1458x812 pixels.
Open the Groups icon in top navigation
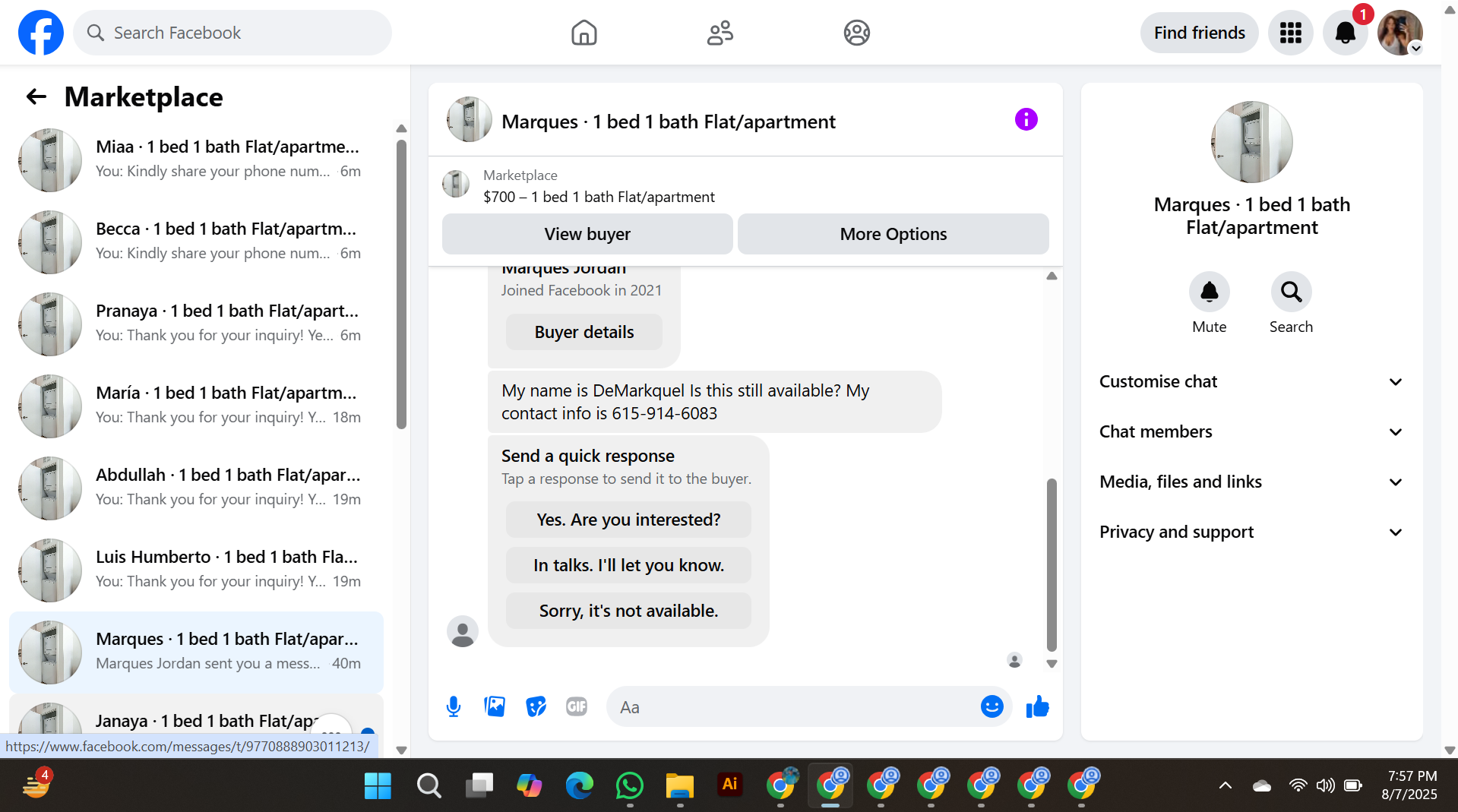point(856,33)
